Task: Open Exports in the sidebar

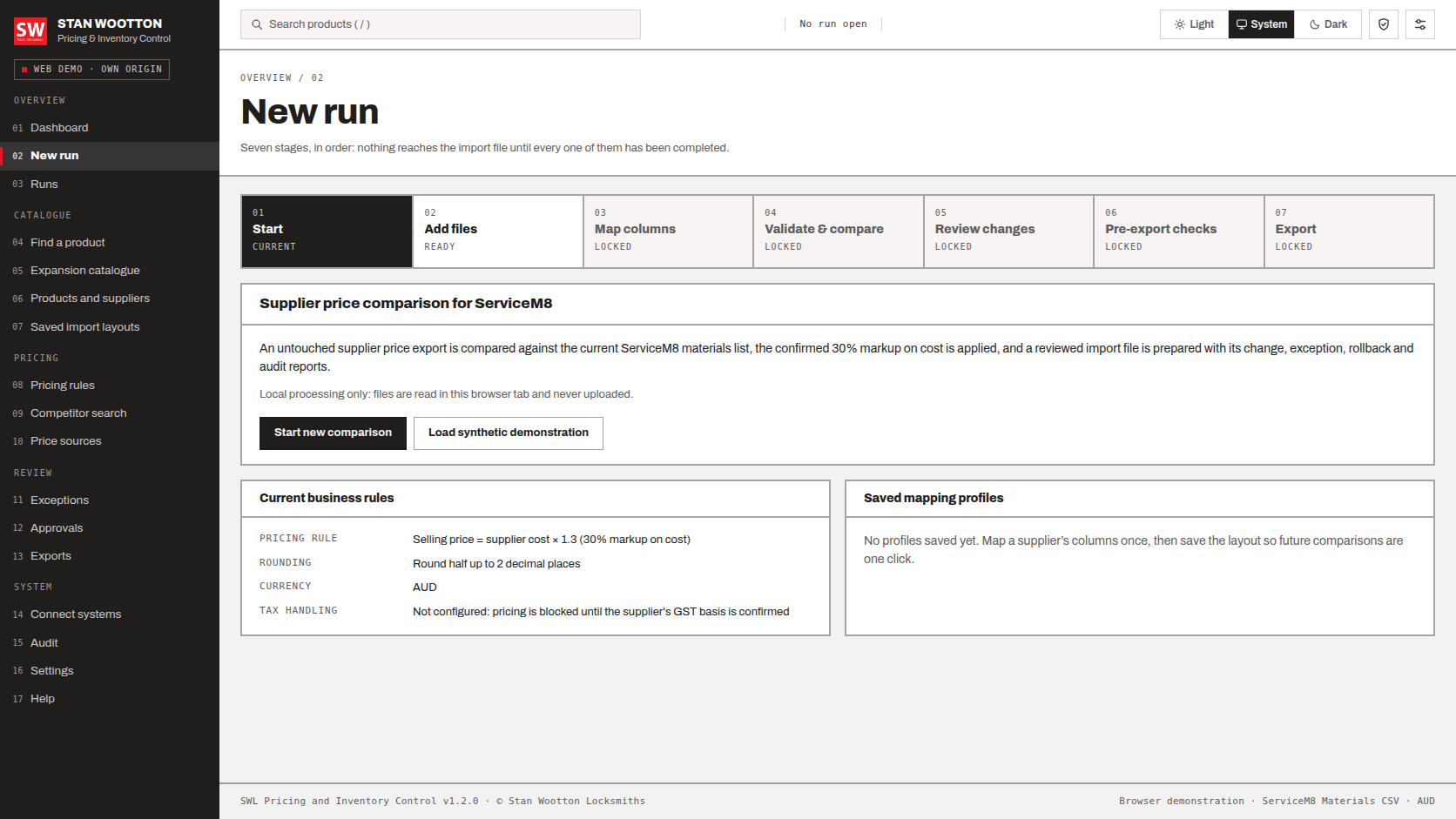Action: [110, 556]
